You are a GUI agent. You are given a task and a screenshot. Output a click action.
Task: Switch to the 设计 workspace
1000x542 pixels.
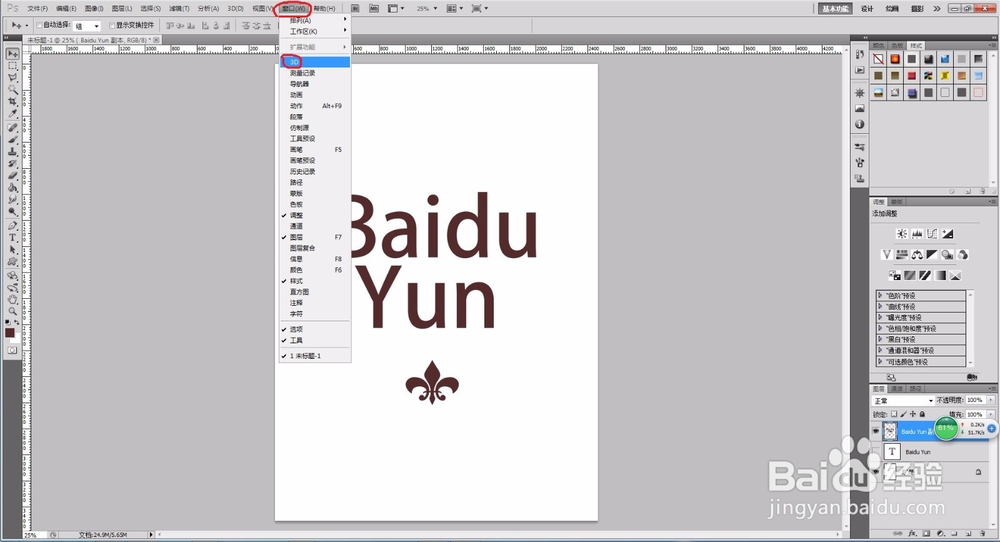click(867, 8)
